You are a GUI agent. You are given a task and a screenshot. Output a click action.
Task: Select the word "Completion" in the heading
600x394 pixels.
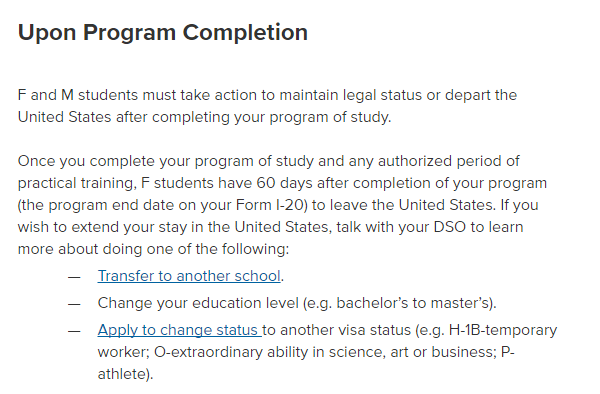click(245, 33)
